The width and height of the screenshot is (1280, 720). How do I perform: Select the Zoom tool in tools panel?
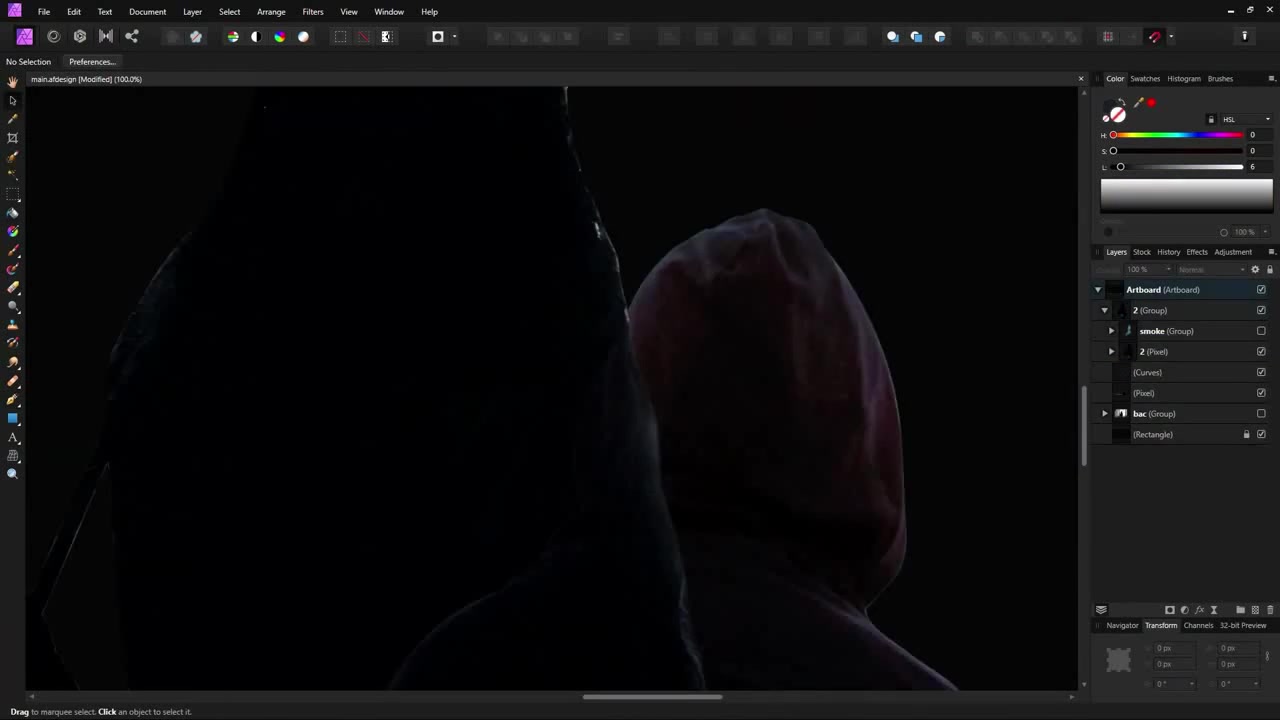13,474
